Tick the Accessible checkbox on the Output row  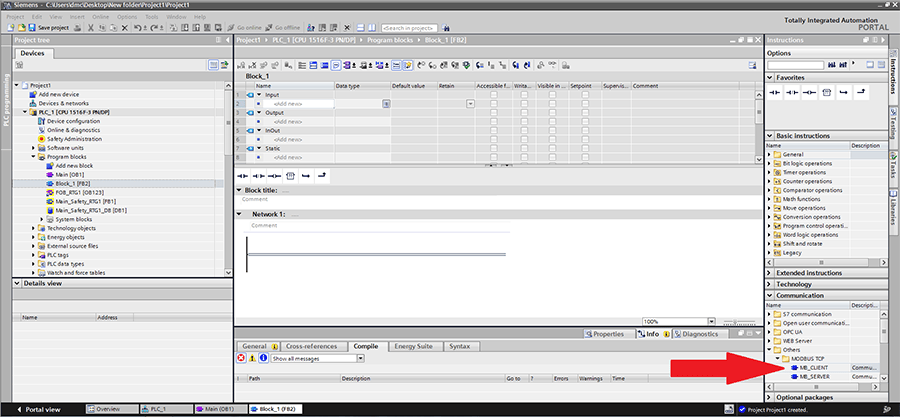point(494,112)
